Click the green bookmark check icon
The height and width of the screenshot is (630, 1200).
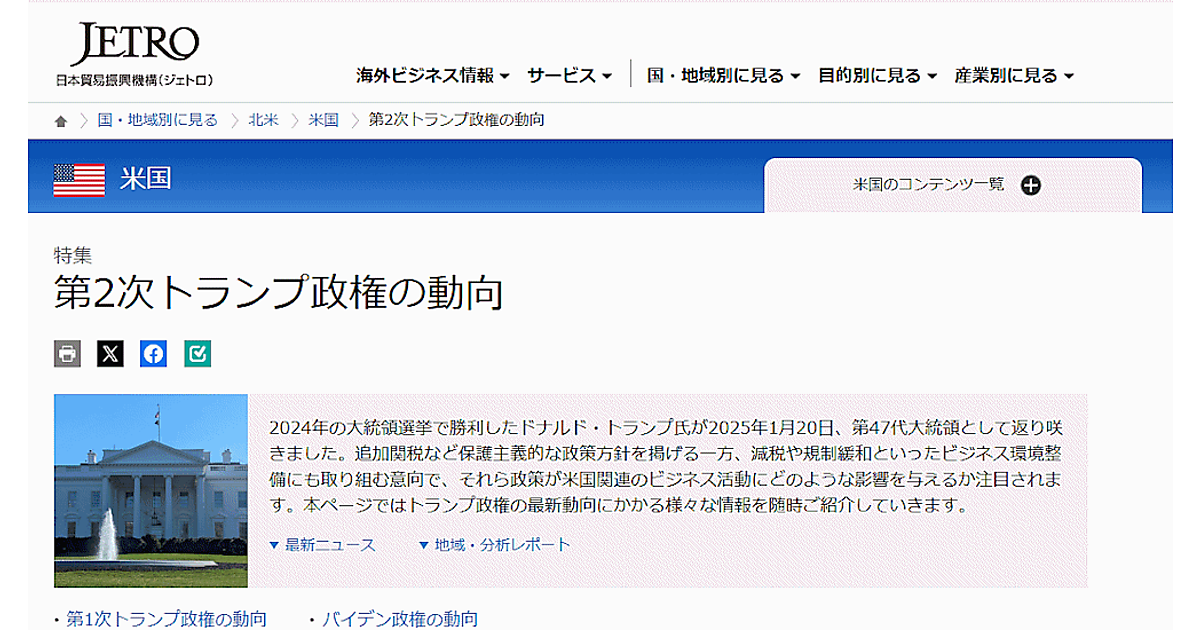point(197,353)
